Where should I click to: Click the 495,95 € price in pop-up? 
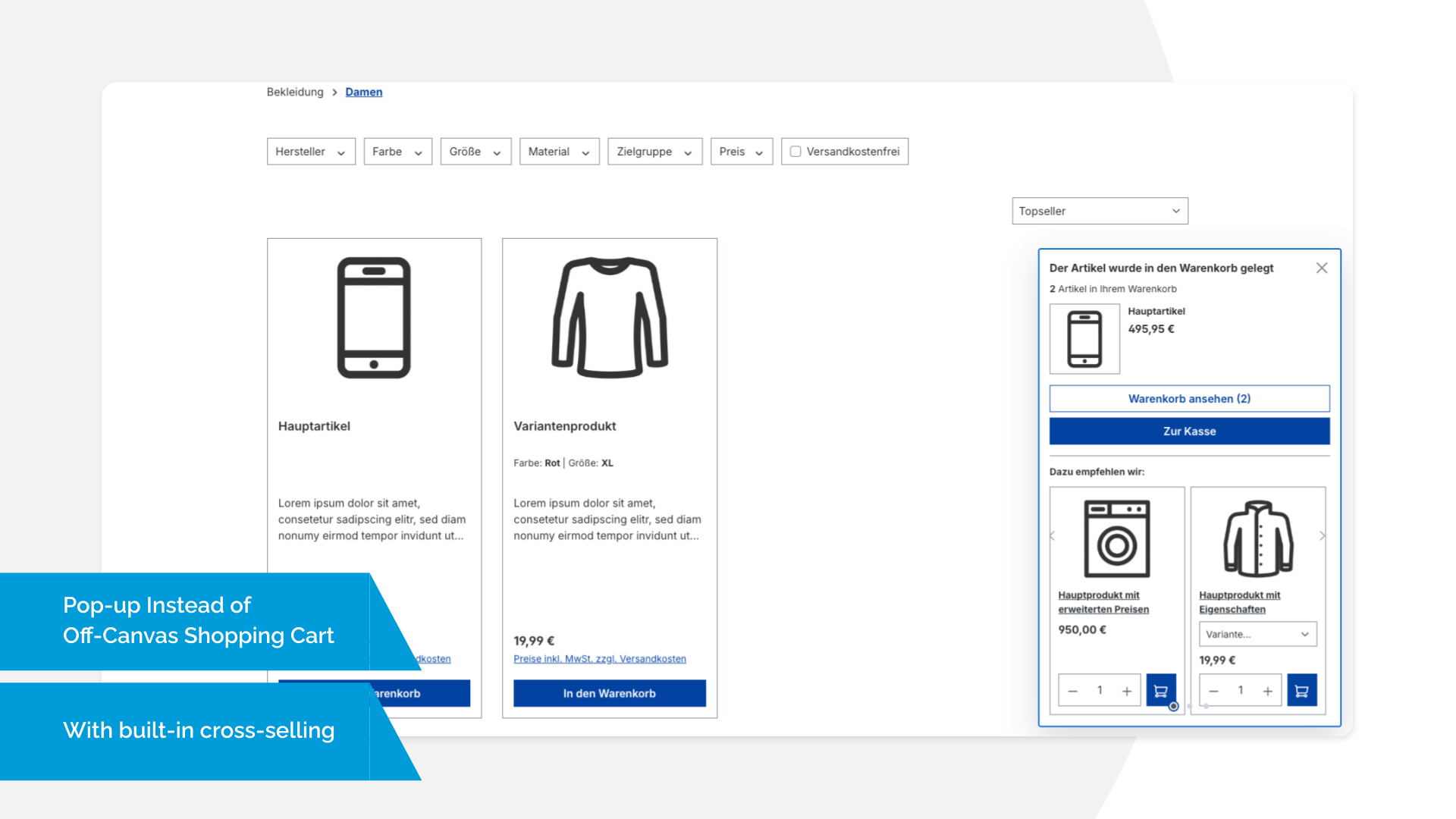(x=1151, y=329)
